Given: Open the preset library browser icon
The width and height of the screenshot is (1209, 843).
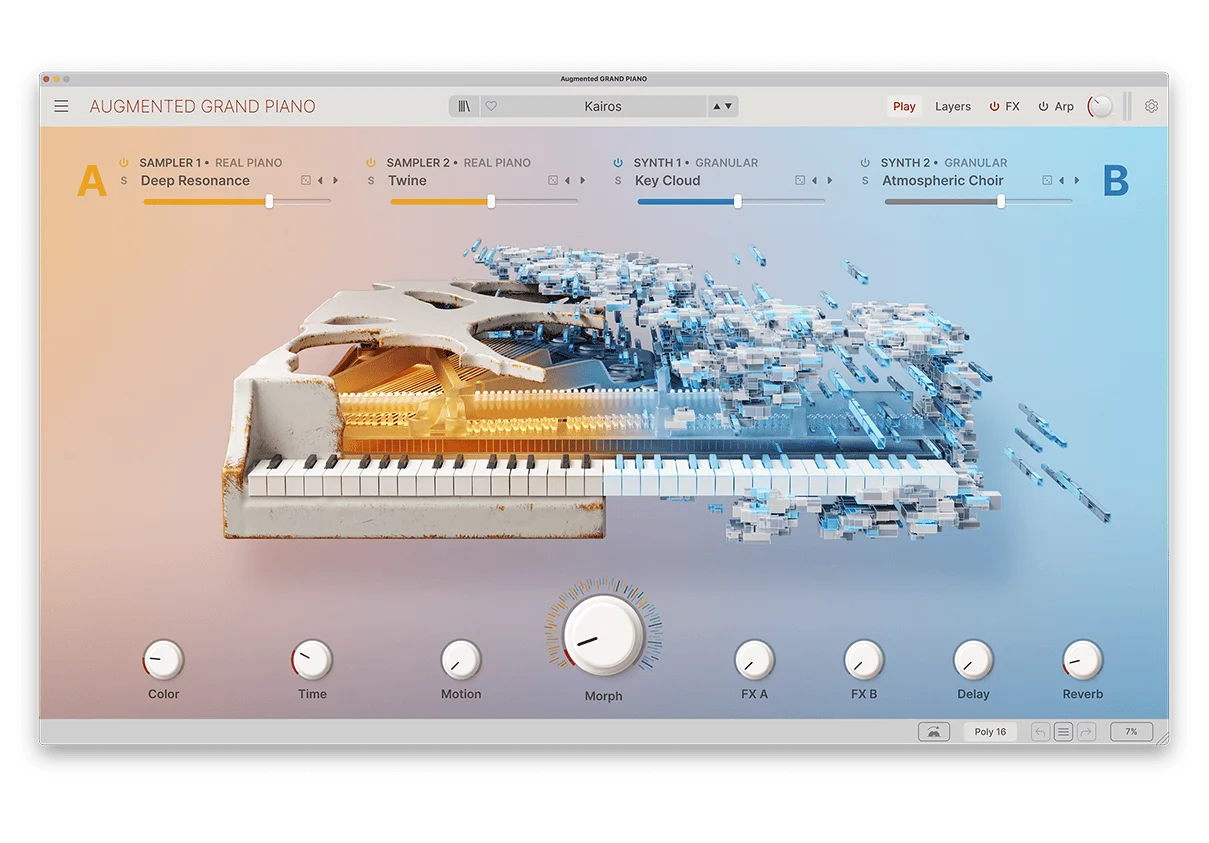Looking at the screenshot, I should [463, 105].
